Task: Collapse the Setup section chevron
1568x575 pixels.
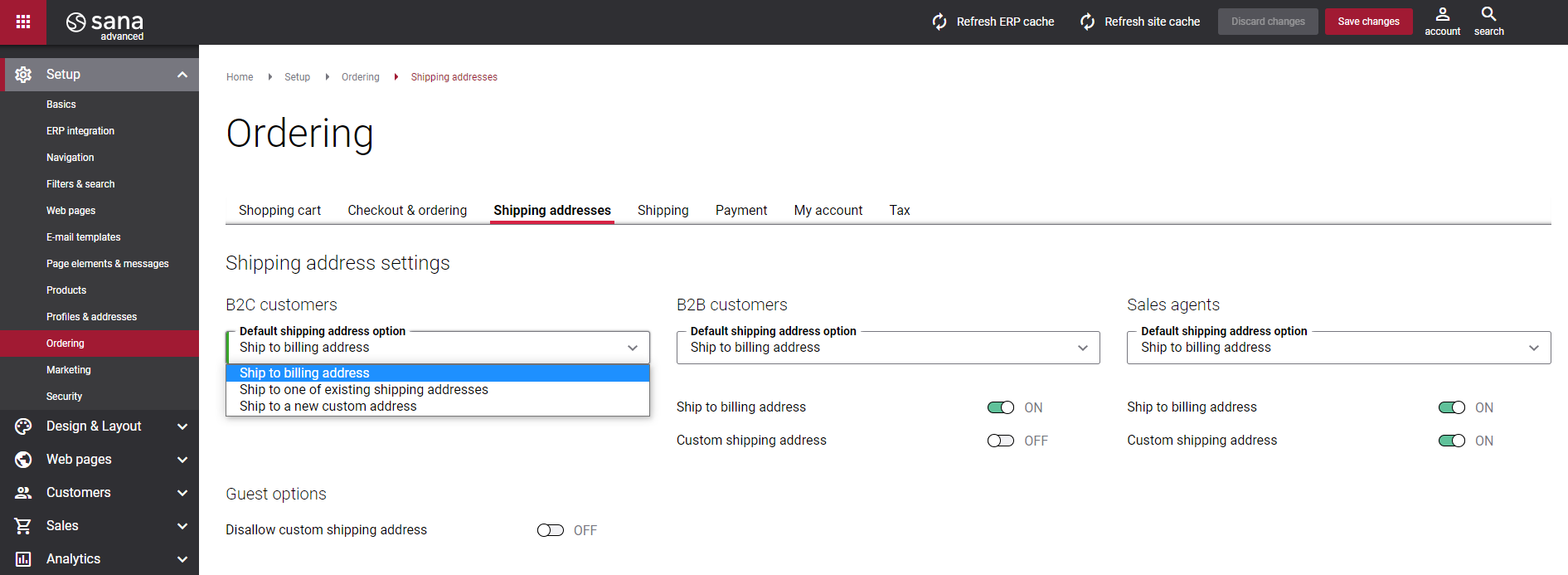Action: click(182, 75)
